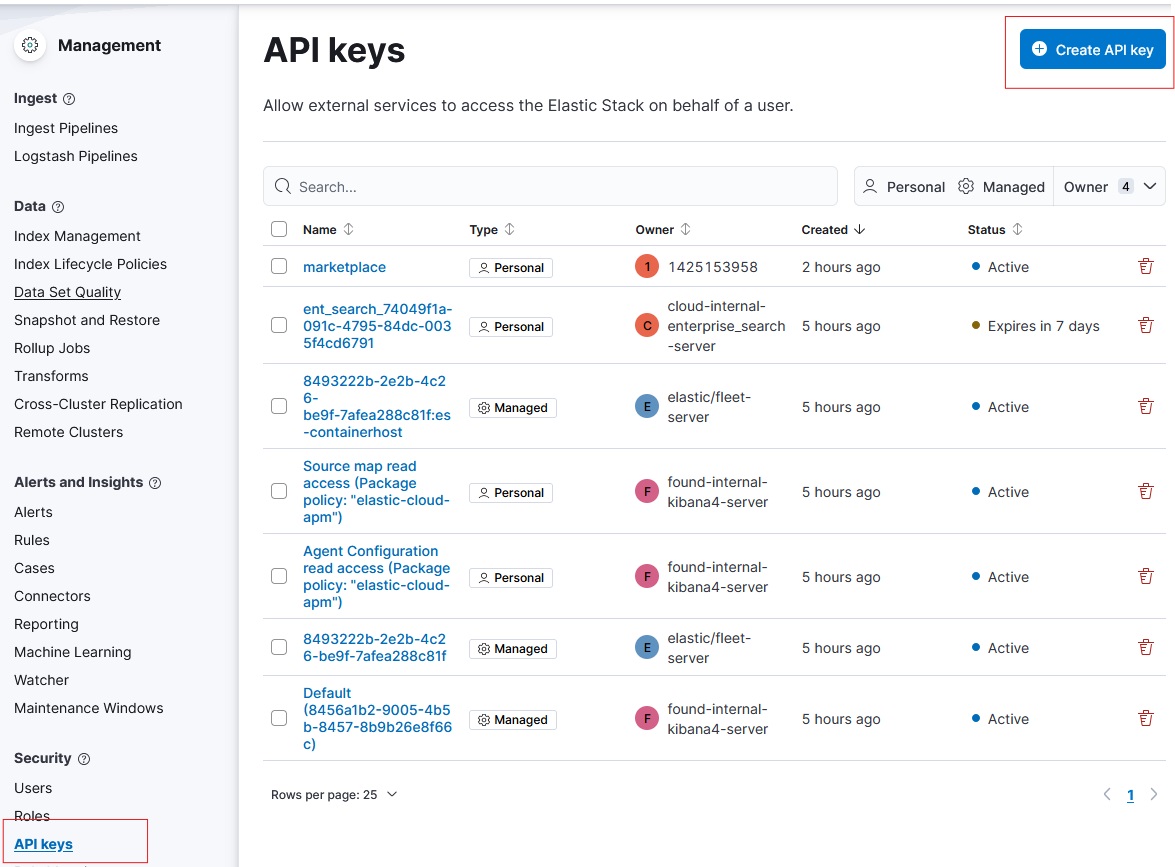Select the checkbox on the ent_search key row
The image size is (1175, 867).
pyautogui.click(x=279, y=326)
